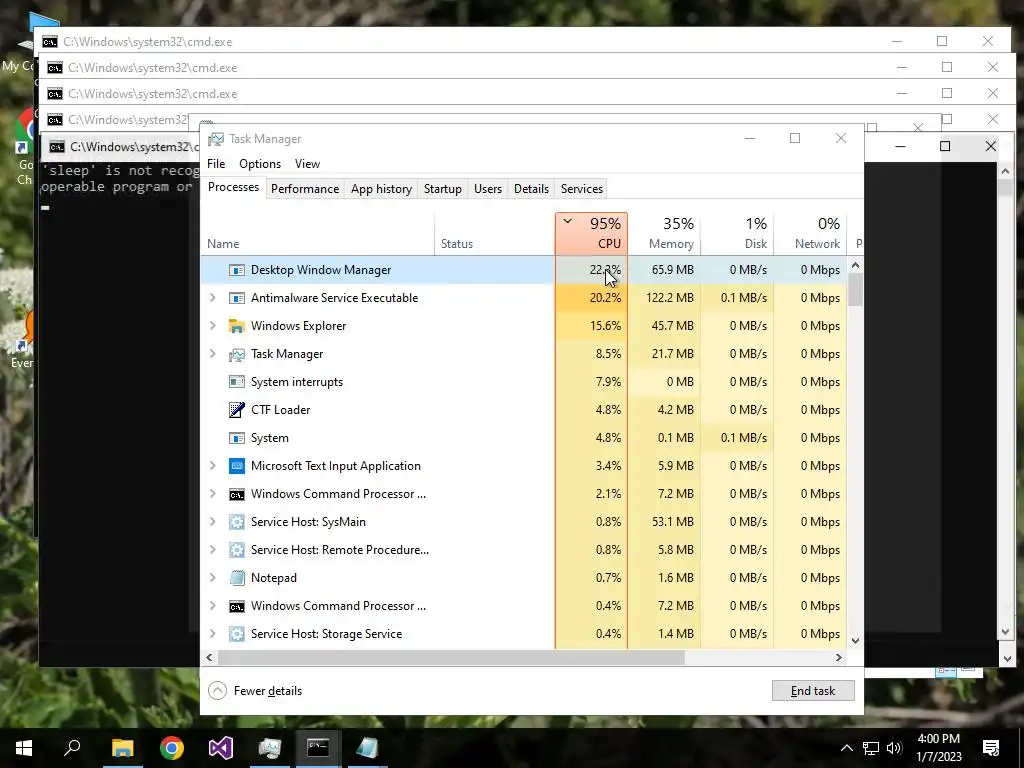The height and width of the screenshot is (768, 1024).
Task: Click the process list vertical scrollbar thumb
Action: [x=856, y=289]
